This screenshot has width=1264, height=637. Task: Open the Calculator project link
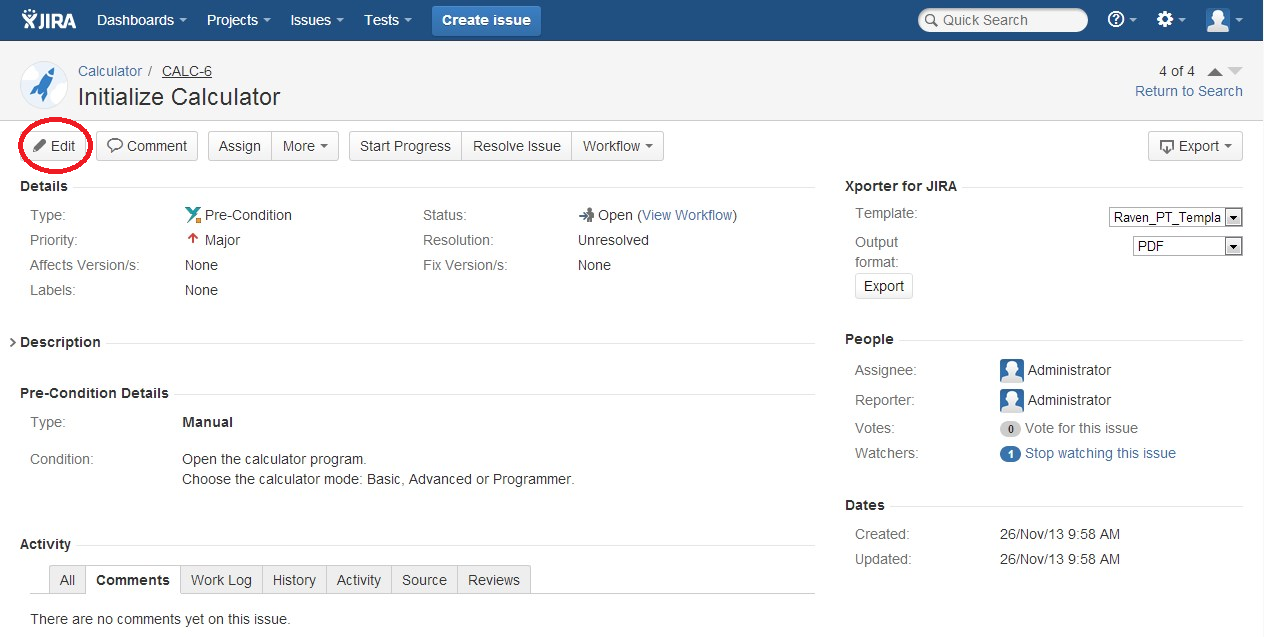click(110, 71)
